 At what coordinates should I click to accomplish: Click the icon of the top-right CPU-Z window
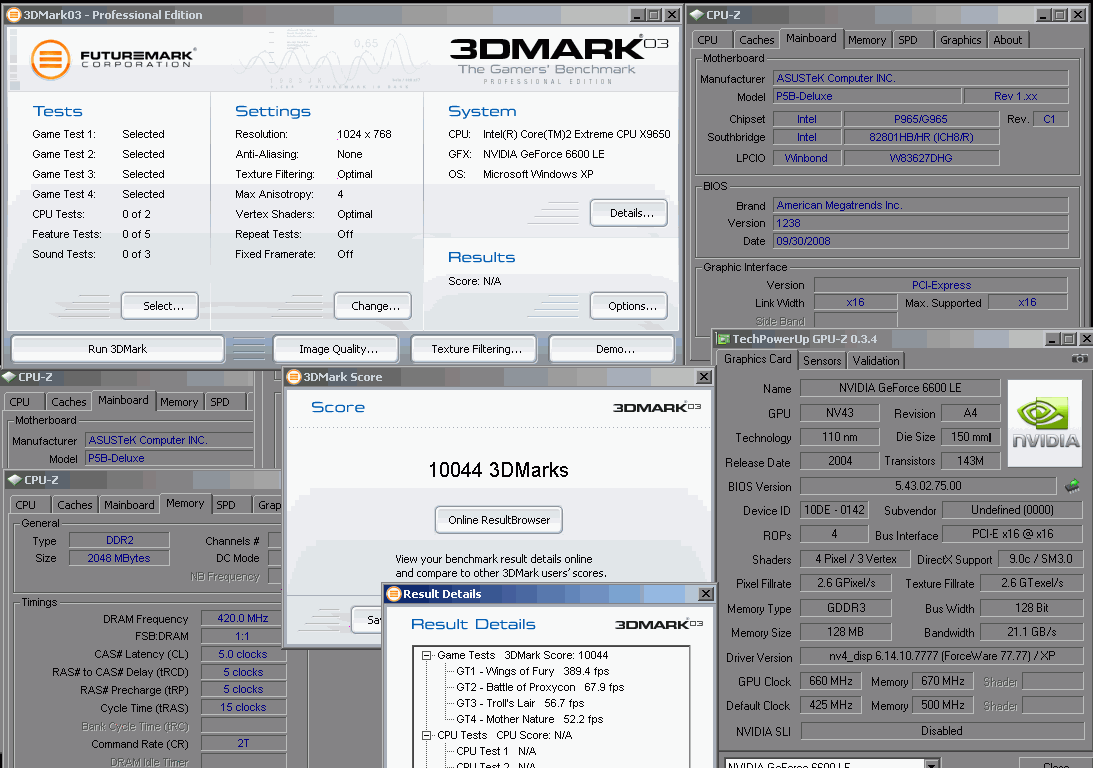[696, 15]
